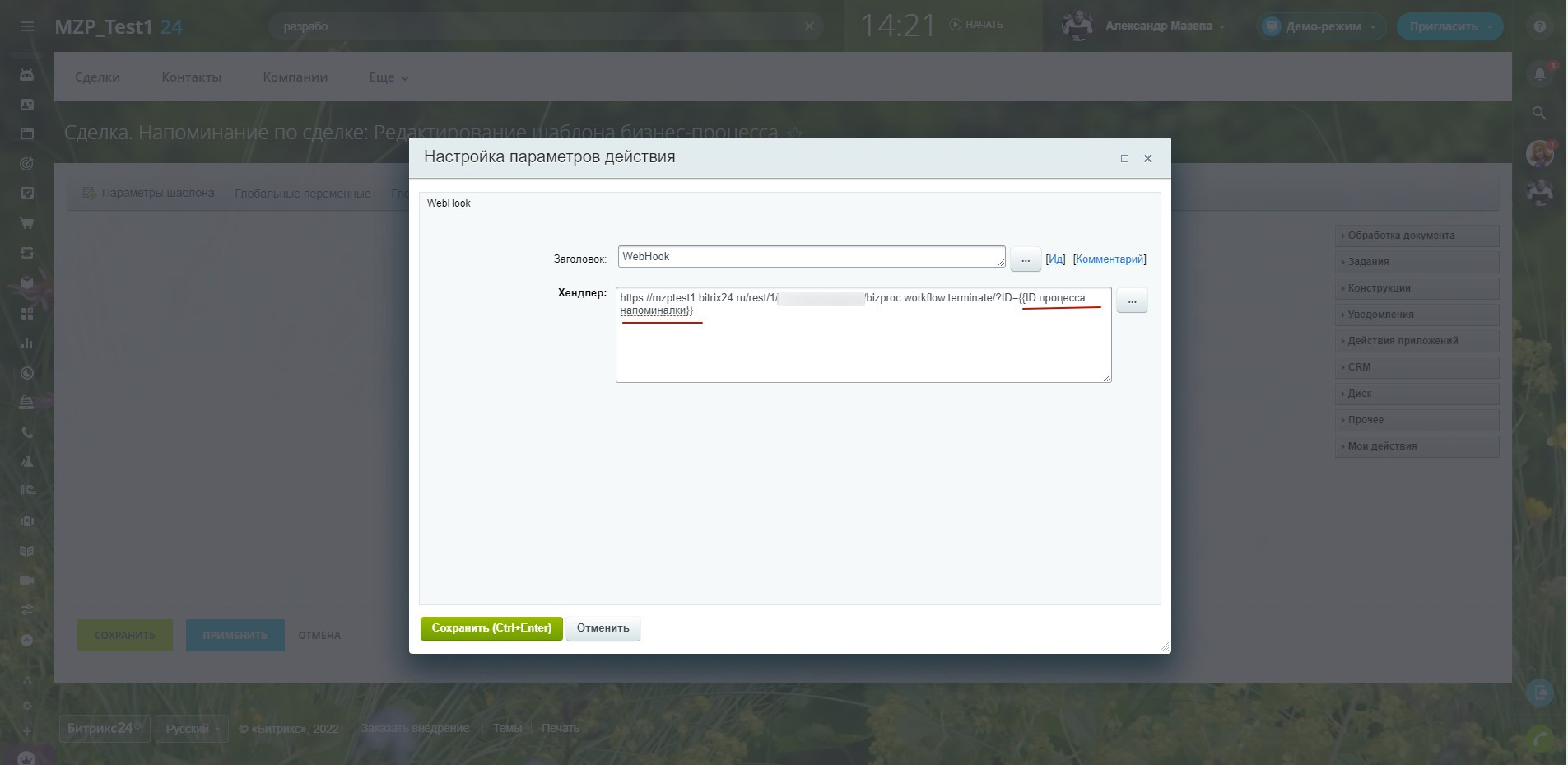Screen dimensions: 1568x765
Task: Open the shopping cart icon in sidebar
Action: [x=27, y=223]
